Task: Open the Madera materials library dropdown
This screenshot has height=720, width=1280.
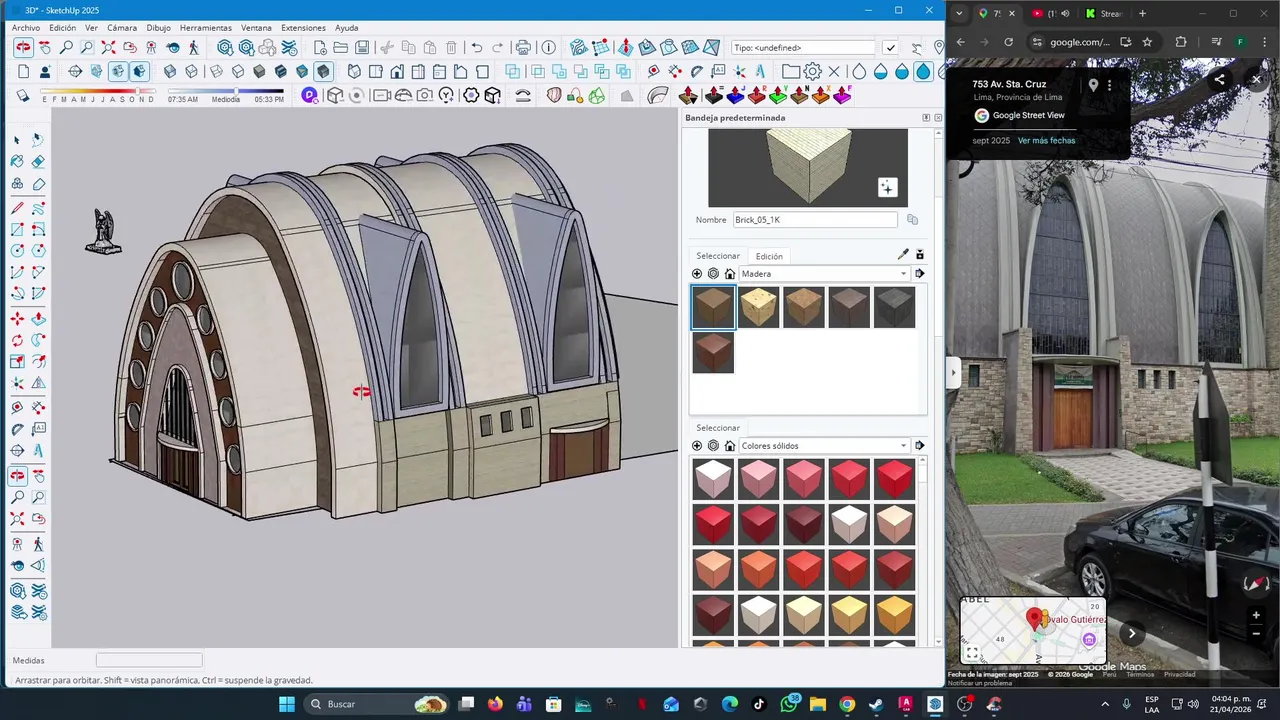Action: 824,274
